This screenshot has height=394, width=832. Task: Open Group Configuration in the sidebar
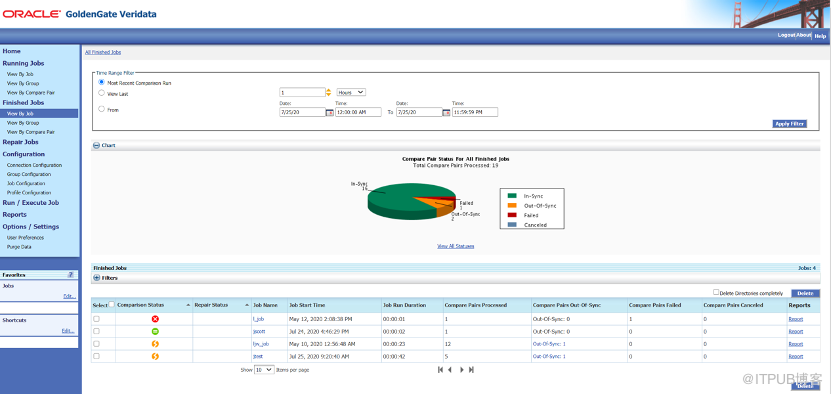tap(29, 174)
